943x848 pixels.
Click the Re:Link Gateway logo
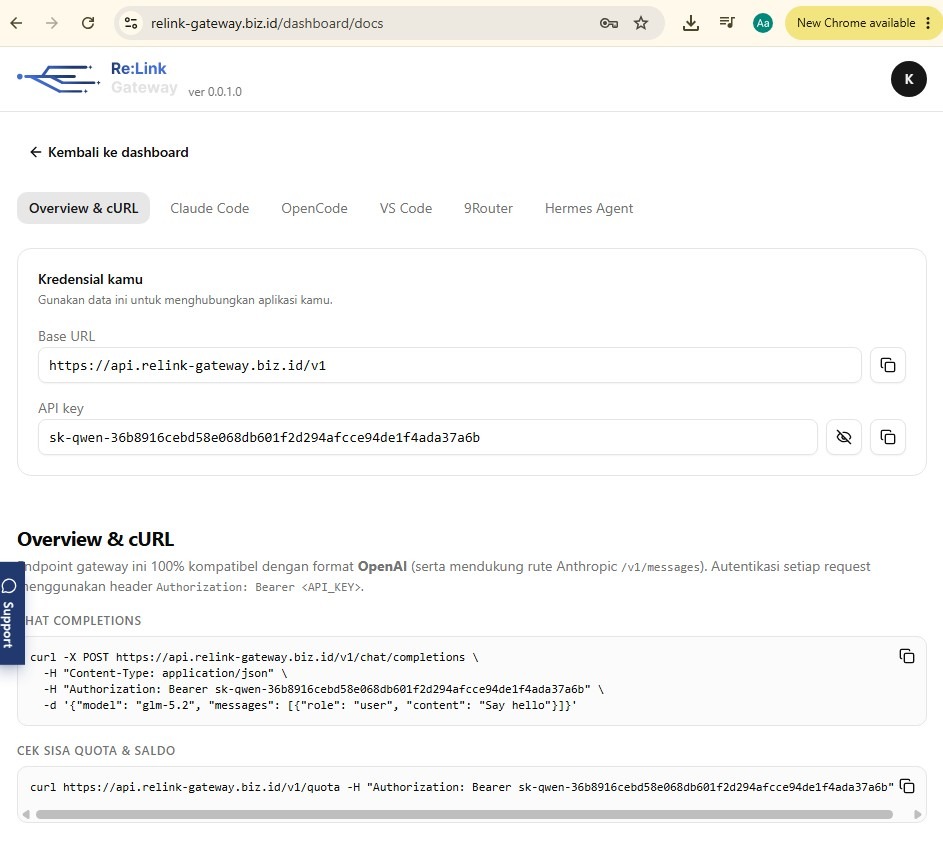click(x=97, y=78)
